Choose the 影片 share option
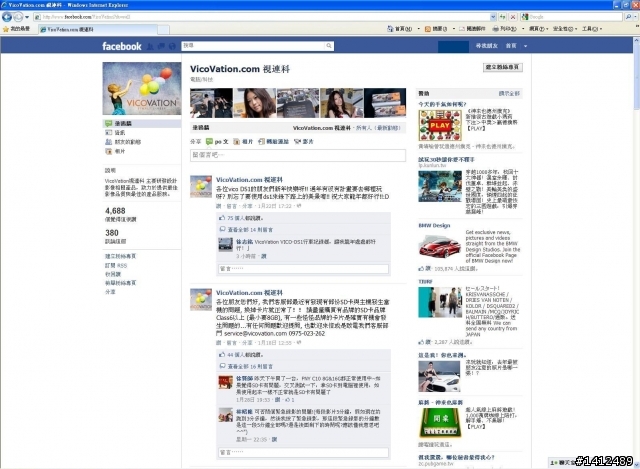The width and height of the screenshot is (640, 469). [x=304, y=142]
